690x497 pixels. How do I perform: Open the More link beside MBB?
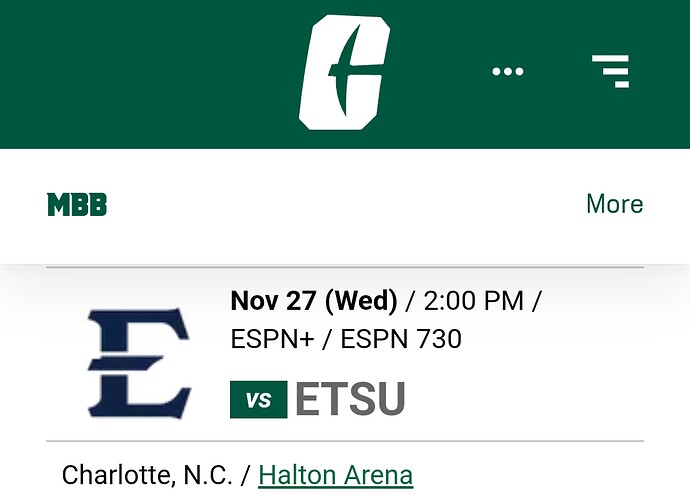coord(615,204)
